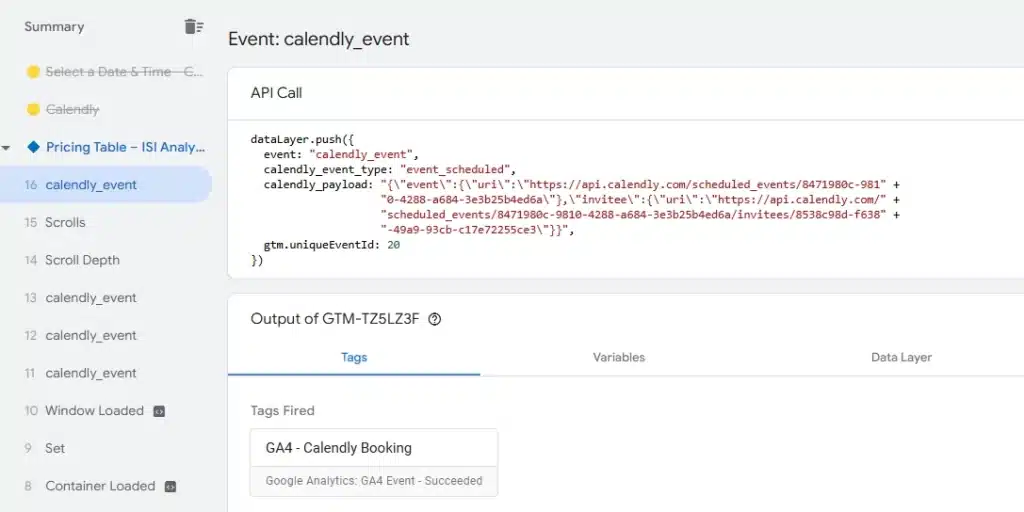Click the yellow dot of Select a Date & Time
This screenshot has height=512, width=1024.
tap(33, 72)
